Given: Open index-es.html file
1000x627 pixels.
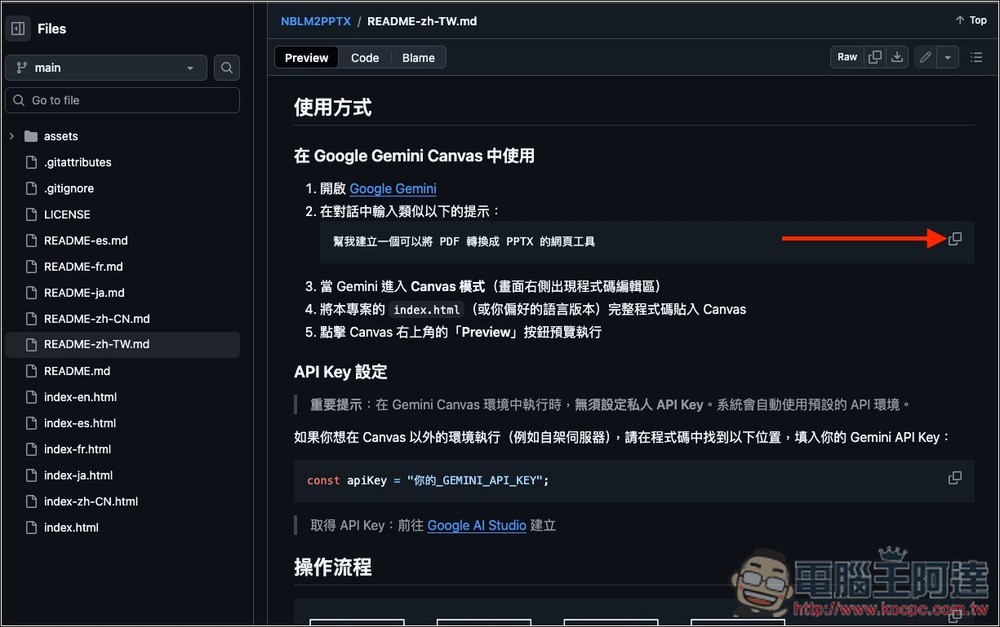Looking at the screenshot, I should click(x=80, y=423).
